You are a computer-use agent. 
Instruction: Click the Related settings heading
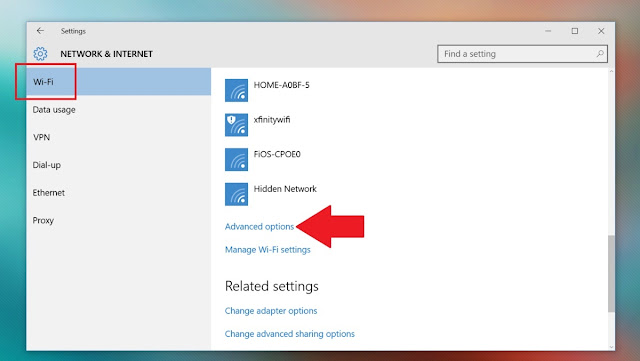click(272, 286)
